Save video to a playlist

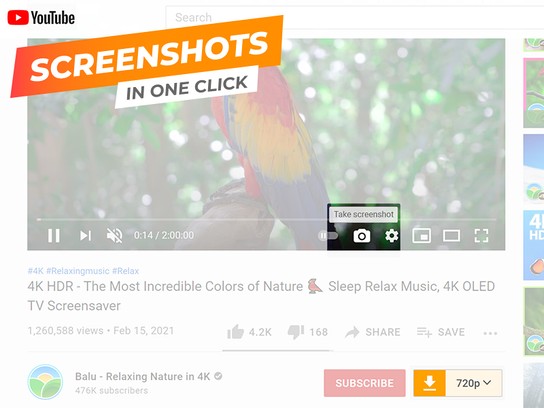click(441, 332)
